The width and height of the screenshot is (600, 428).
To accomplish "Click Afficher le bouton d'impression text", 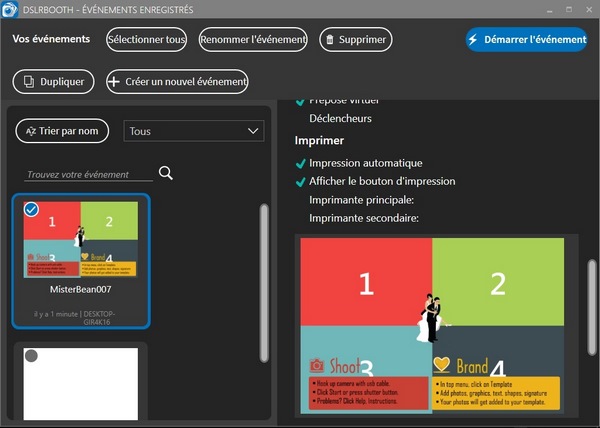I will click(382, 181).
